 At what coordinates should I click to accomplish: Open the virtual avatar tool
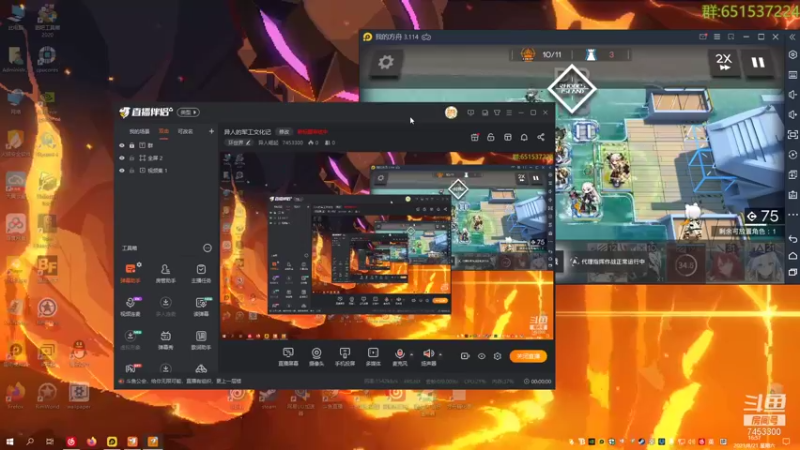131,340
